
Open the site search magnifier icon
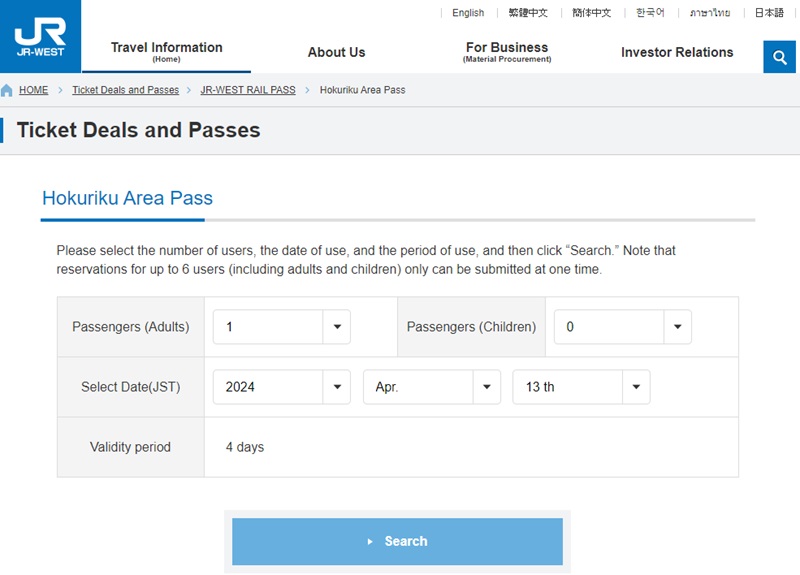779,57
